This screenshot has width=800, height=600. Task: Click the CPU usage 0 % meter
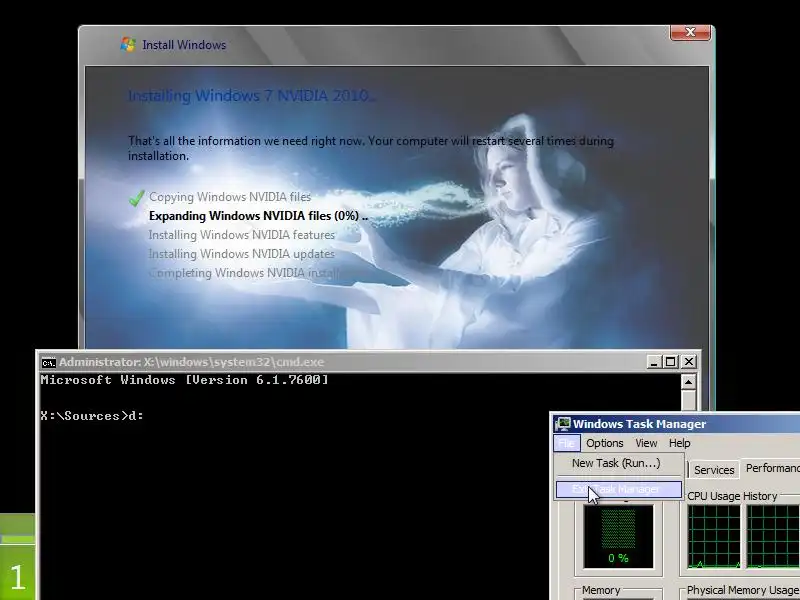coord(618,536)
